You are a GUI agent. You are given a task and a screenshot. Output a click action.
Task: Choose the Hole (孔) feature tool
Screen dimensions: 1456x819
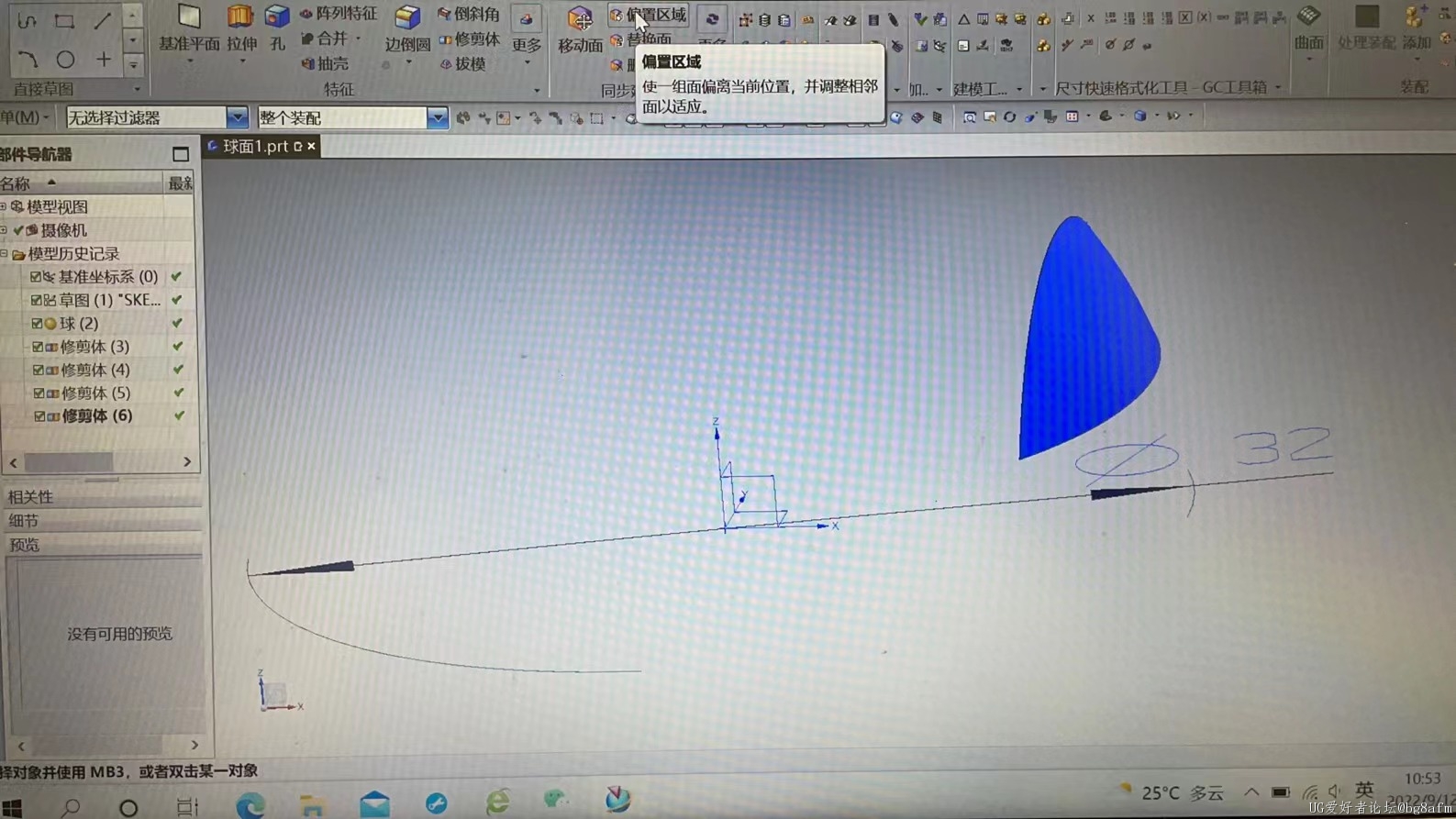coord(276,28)
